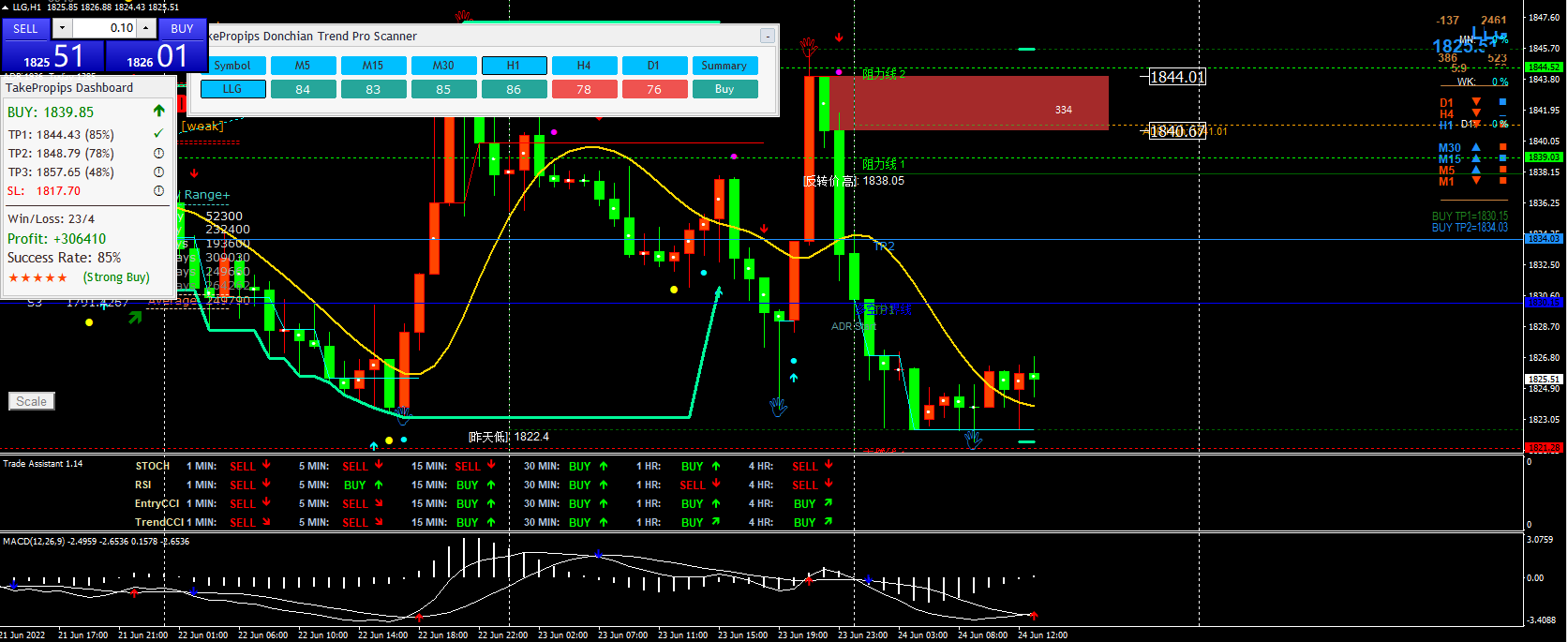Viewport: 1568px width, 642px height.
Task: Select the H4 timeframe in scanner
Action: click(x=584, y=66)
